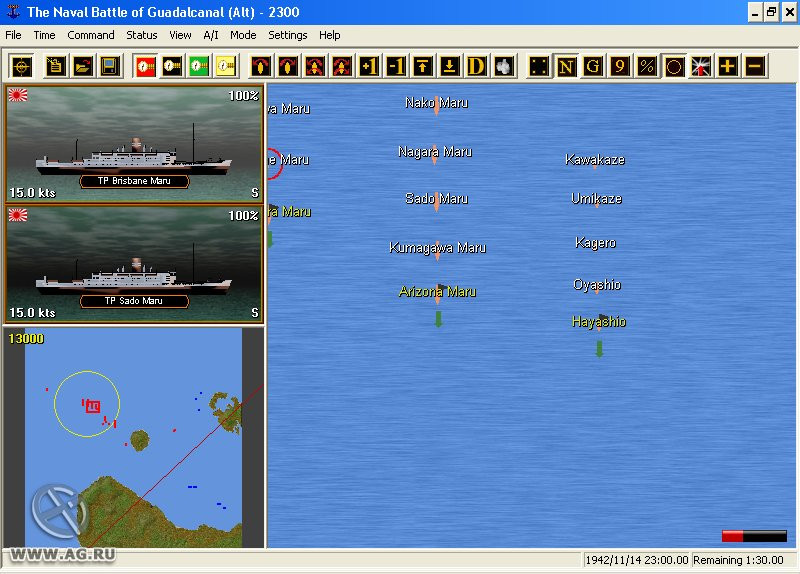Open the View menu
This screenshot has width=800, height=574.
click(180, 35)
